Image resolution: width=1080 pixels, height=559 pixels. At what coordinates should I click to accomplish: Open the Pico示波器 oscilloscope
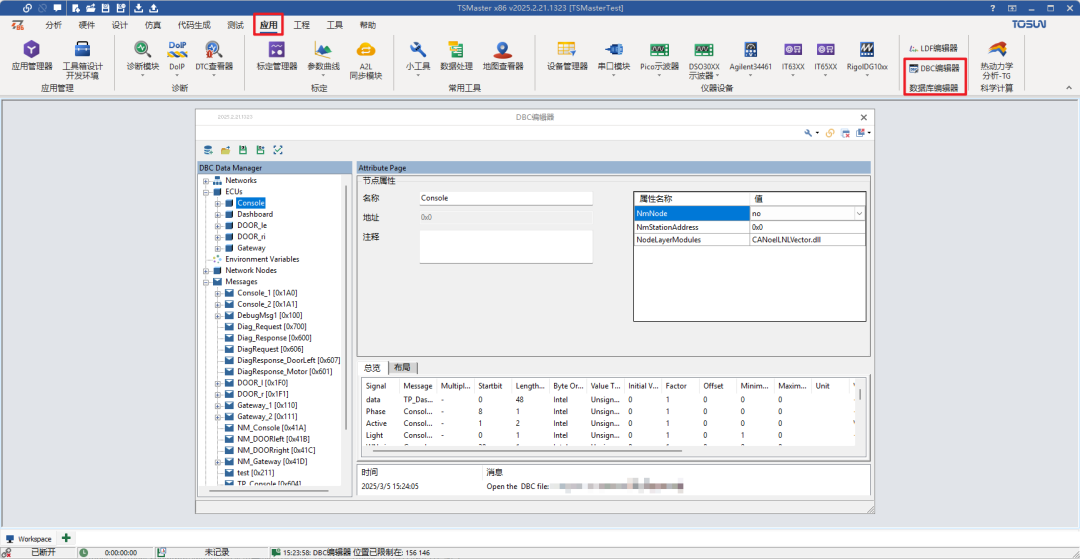click(x=659, y=55)
